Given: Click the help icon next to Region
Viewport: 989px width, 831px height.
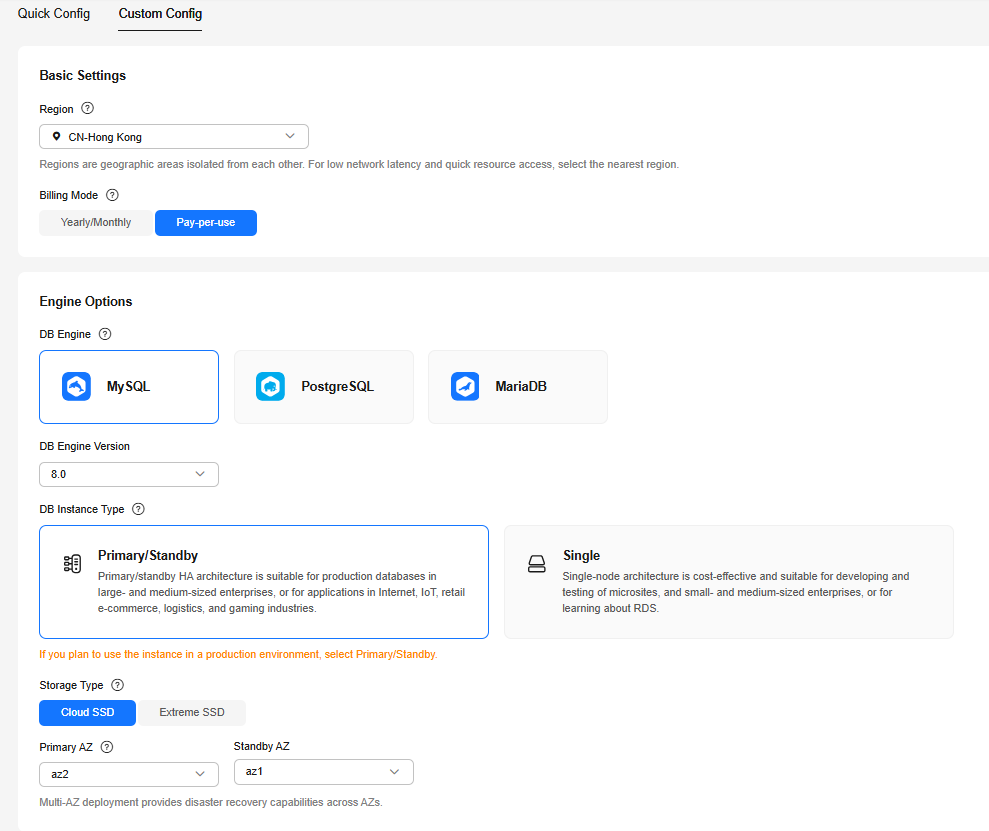Looking at the screenshot, I should (x=87, y=108).
